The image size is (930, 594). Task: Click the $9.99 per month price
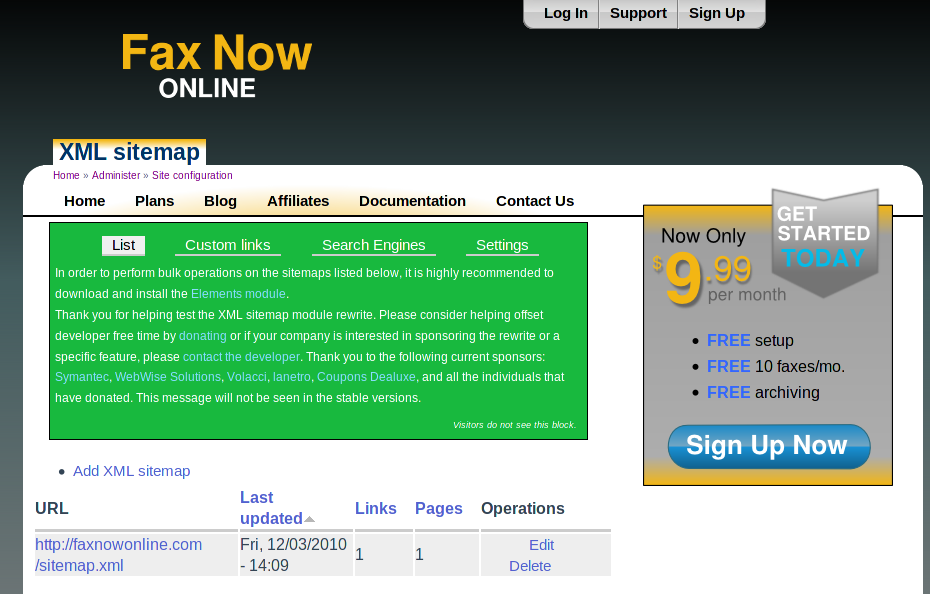pyautogui.click(x=719, y=278)
